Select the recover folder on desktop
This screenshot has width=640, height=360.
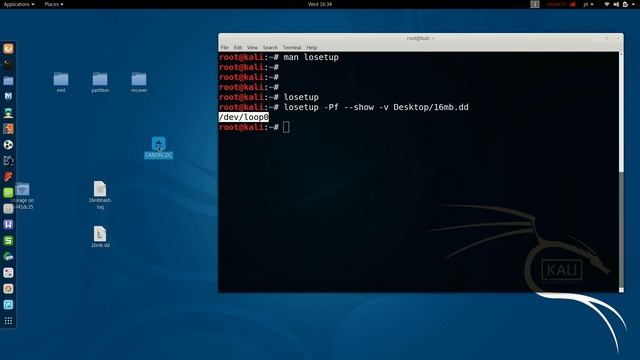(139, 82)
